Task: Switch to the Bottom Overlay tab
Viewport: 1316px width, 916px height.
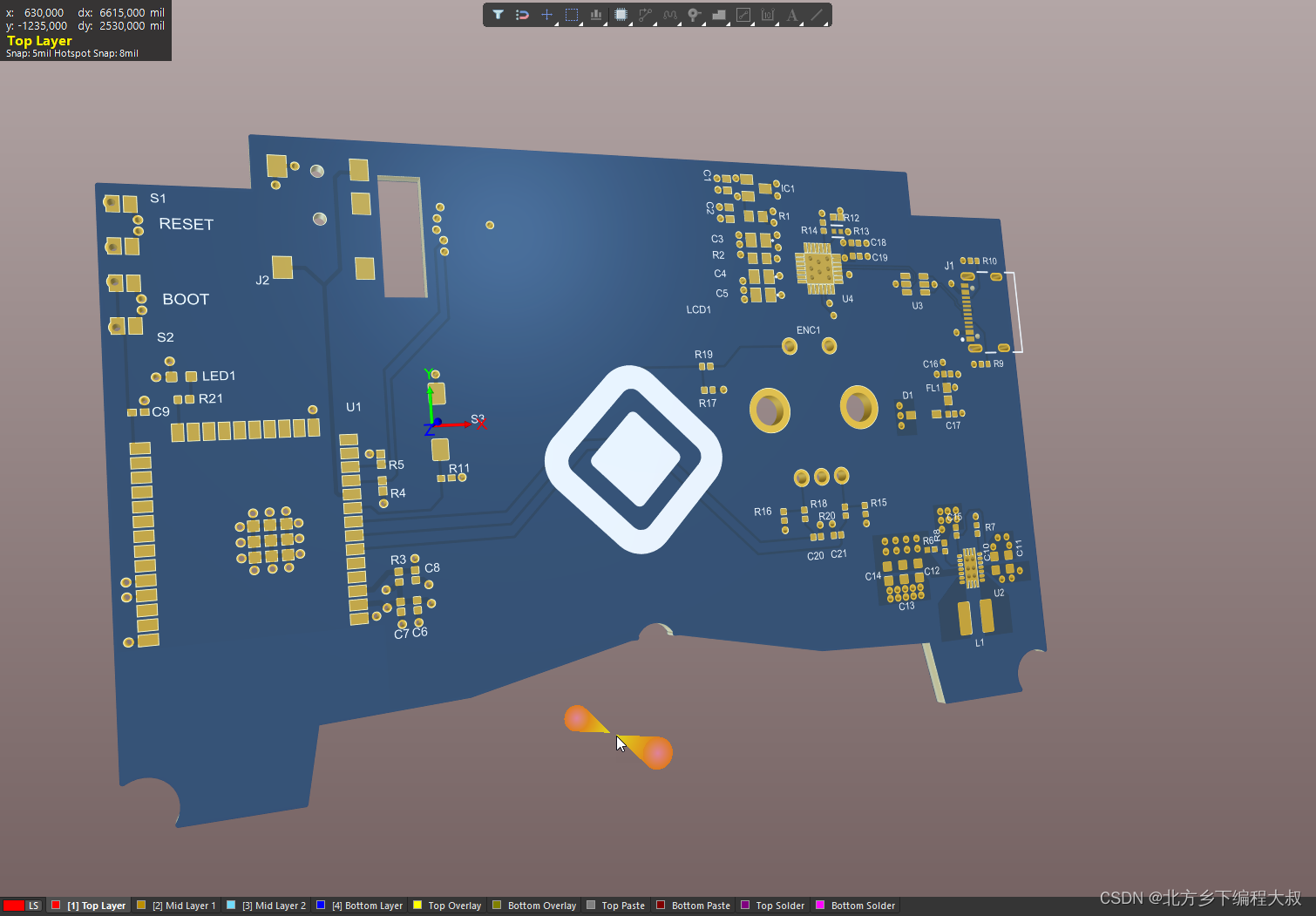Action: [x=534, y=906]
